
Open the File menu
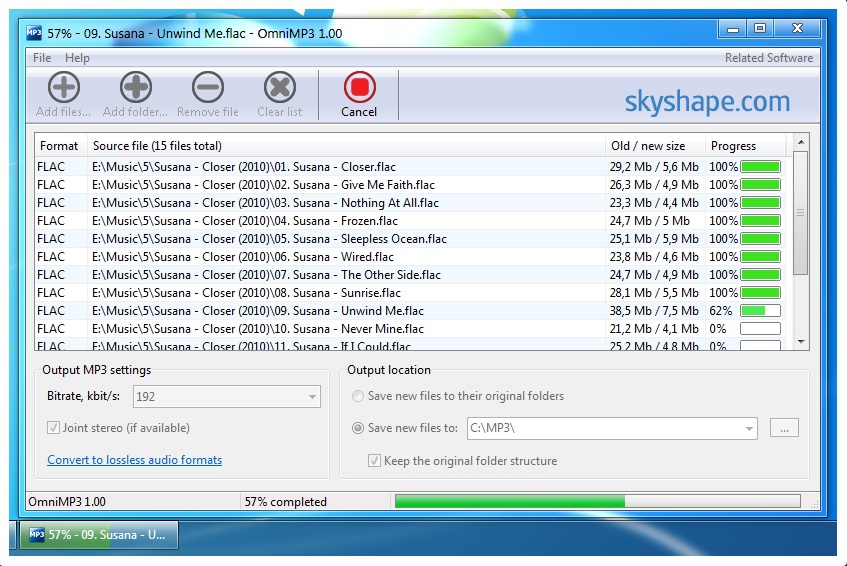tap(42, 58)
